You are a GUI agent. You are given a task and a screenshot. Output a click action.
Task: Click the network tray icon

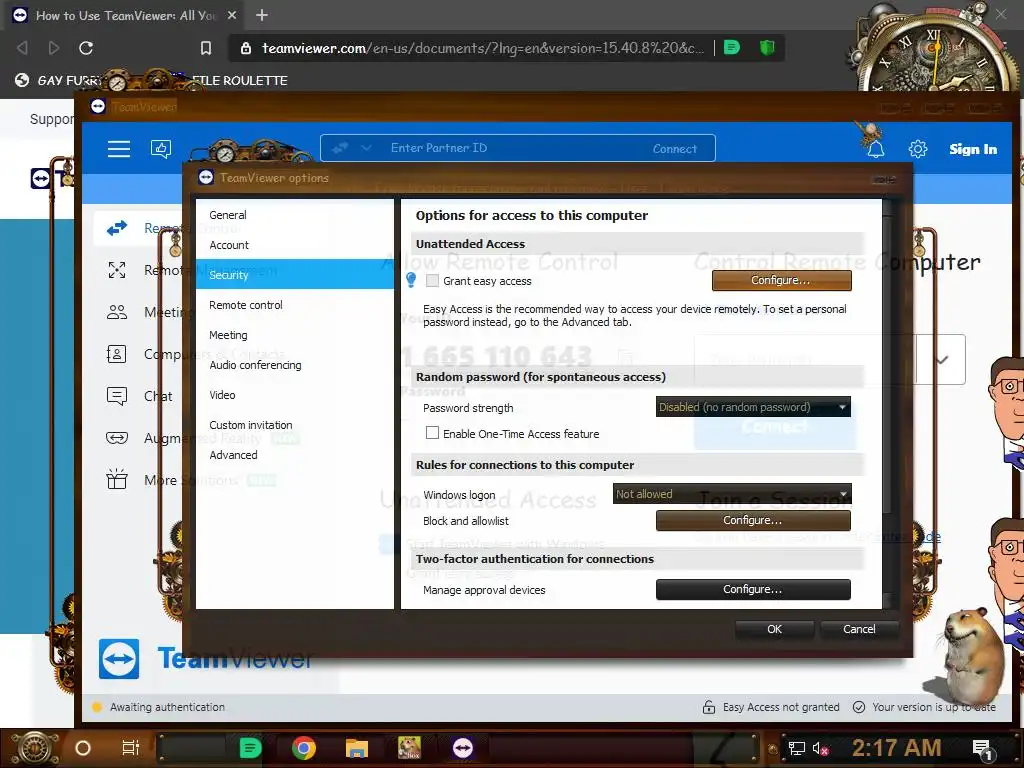[x=797, y=748]
